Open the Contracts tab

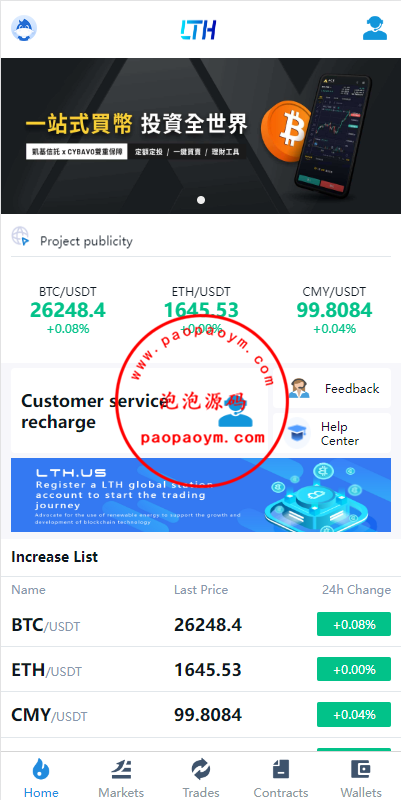(281, 778)
